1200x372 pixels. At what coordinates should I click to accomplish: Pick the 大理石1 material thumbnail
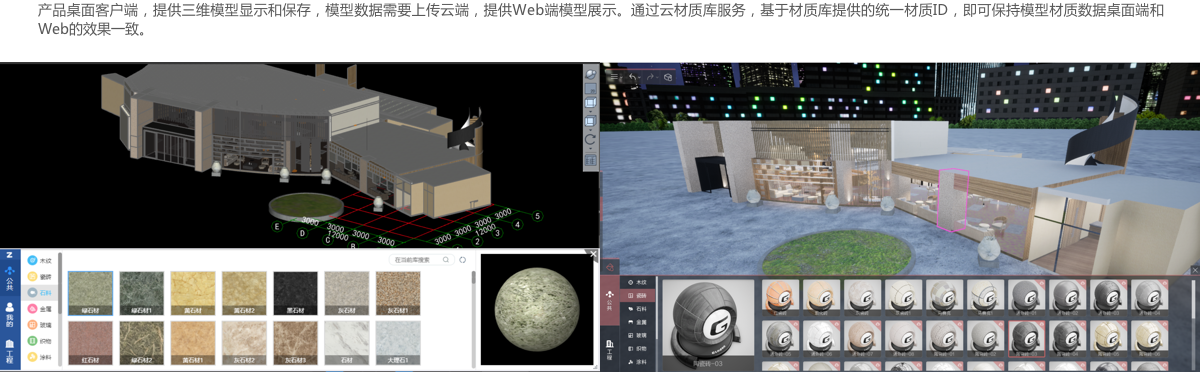tap(399, 342)
